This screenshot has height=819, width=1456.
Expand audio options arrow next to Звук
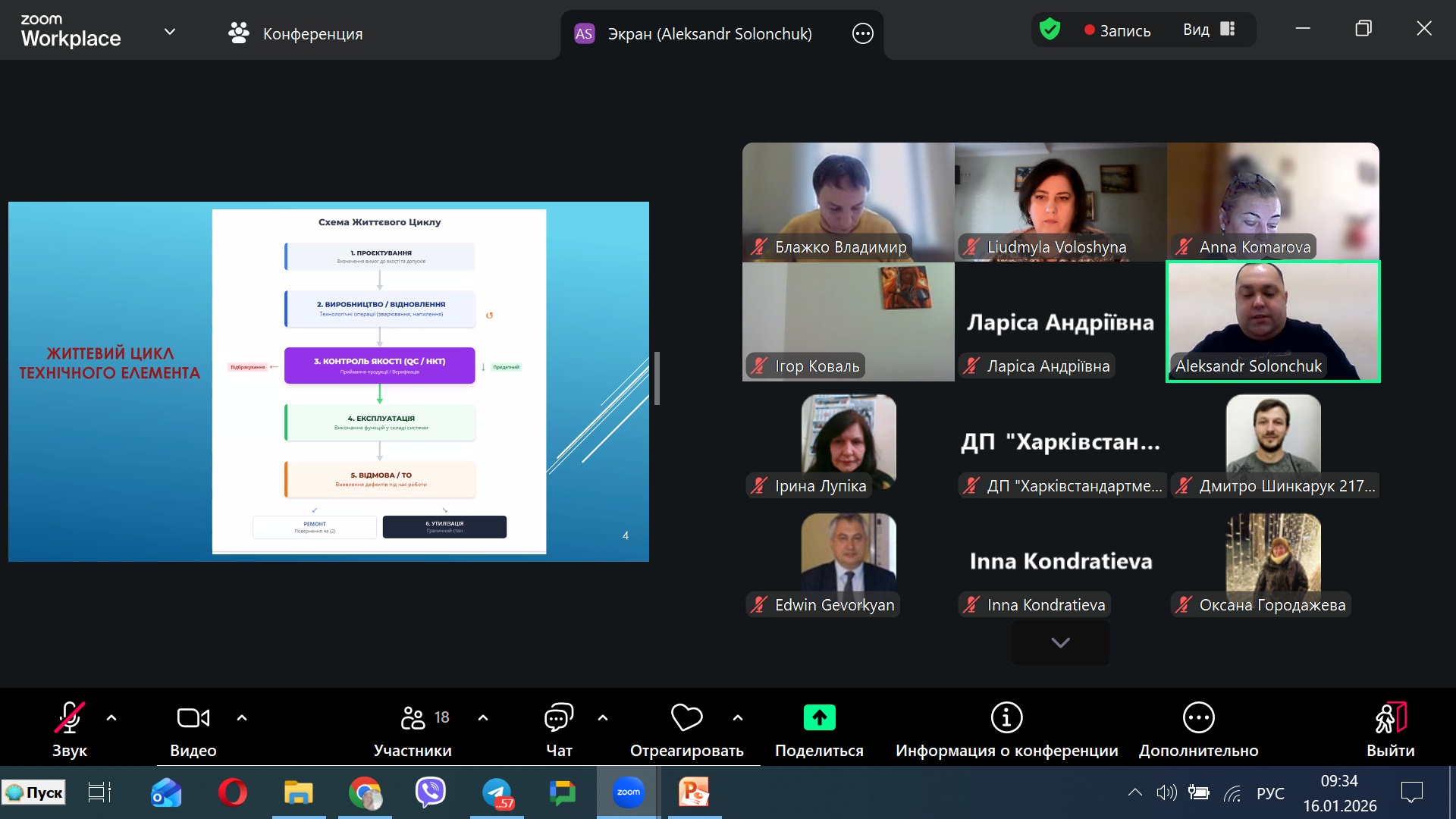point(111,717)
